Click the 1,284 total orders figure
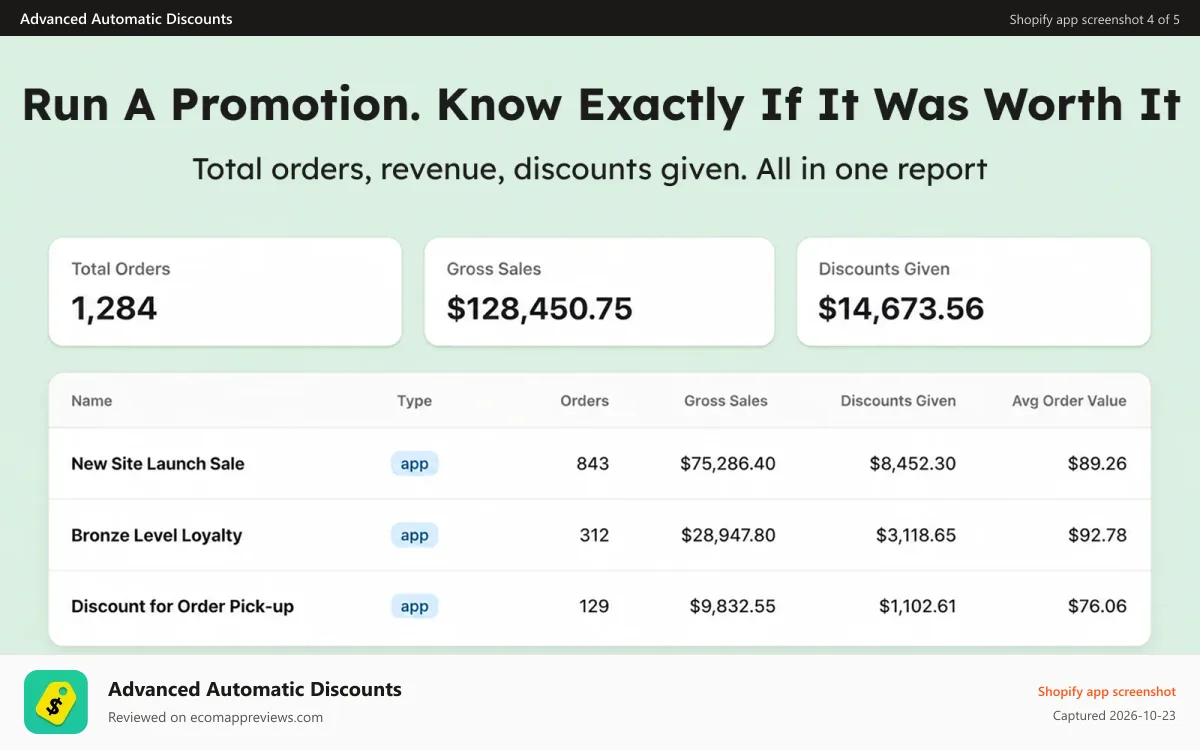This screenshot has height=750, width=1200. tap(114, 308)
